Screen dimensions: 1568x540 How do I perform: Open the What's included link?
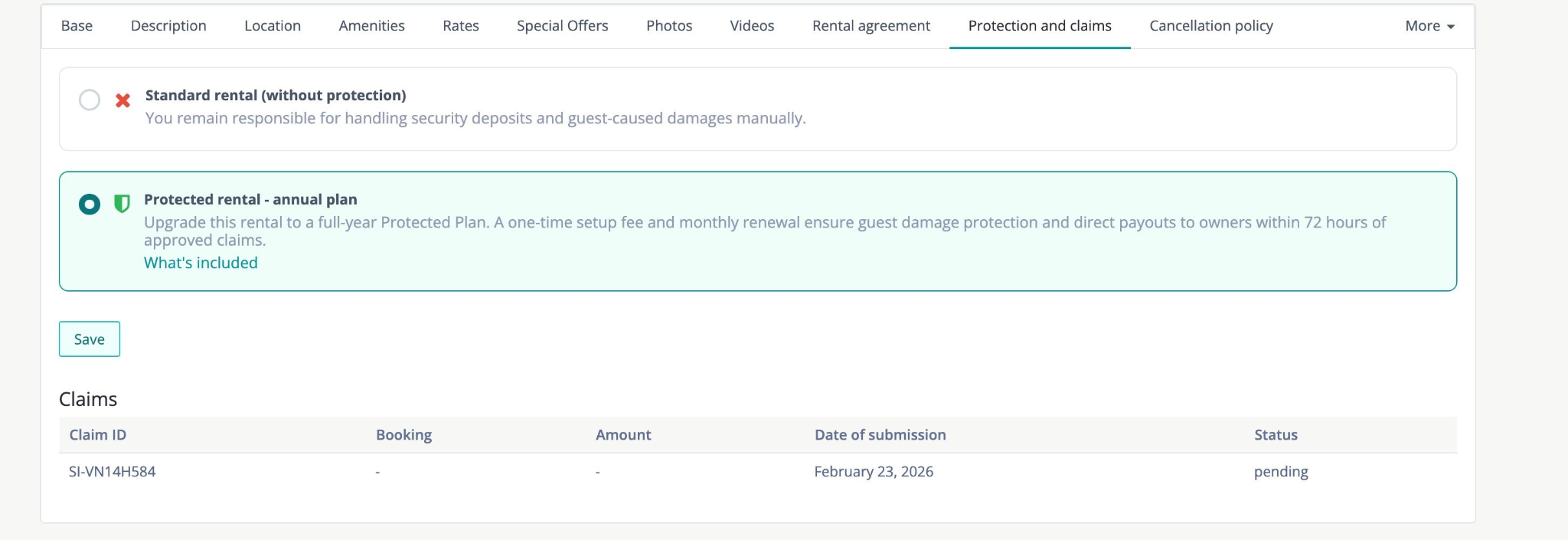coord(201,263)
